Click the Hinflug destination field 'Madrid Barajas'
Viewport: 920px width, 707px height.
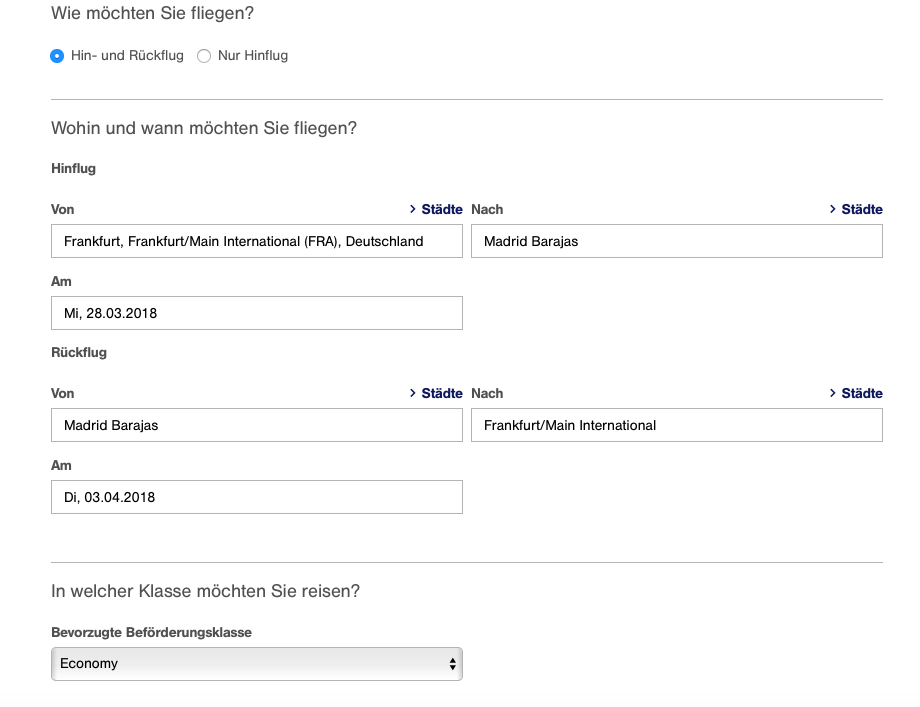click(676, 241)
